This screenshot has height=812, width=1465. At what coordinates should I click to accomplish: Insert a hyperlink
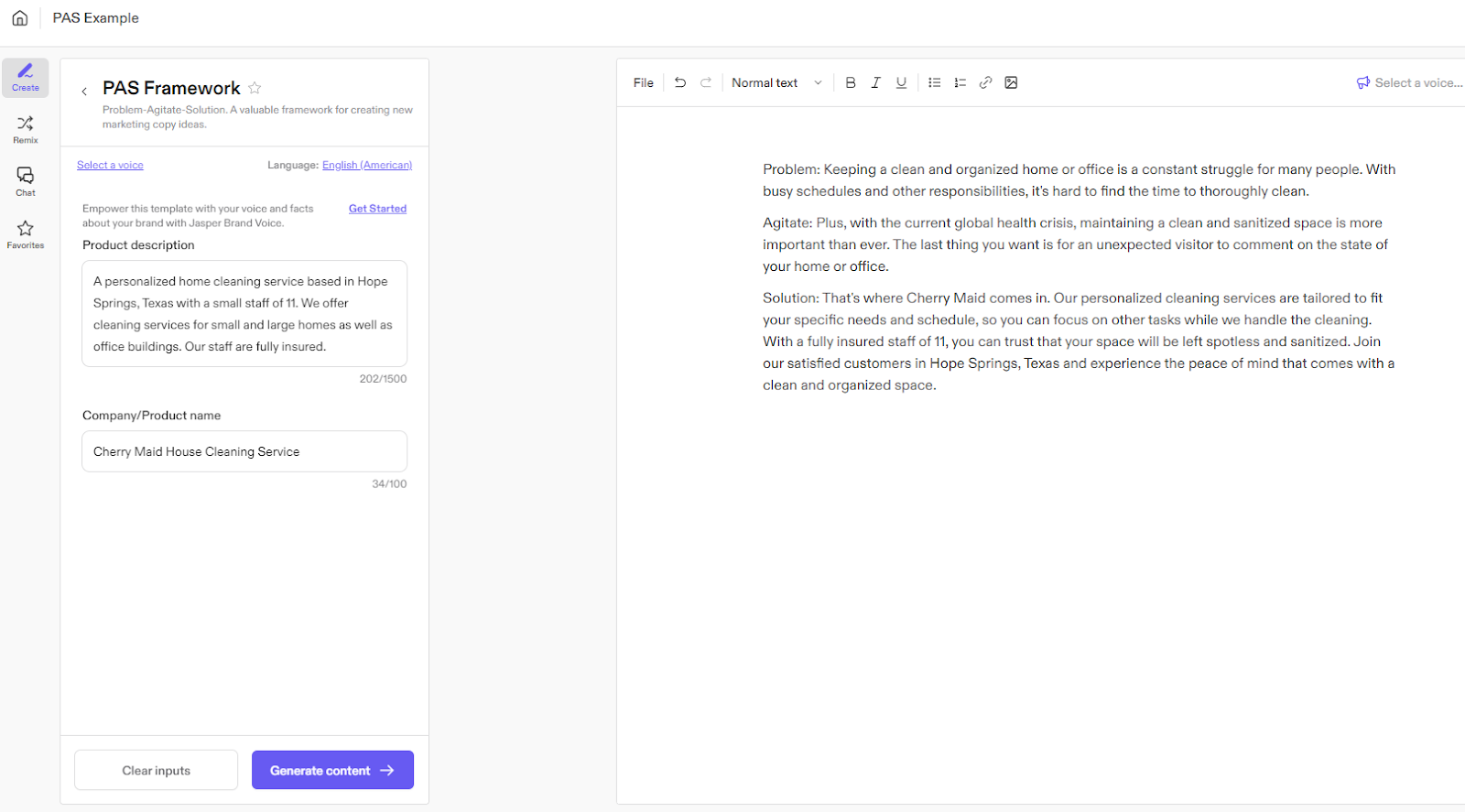[x=986, y=82]
